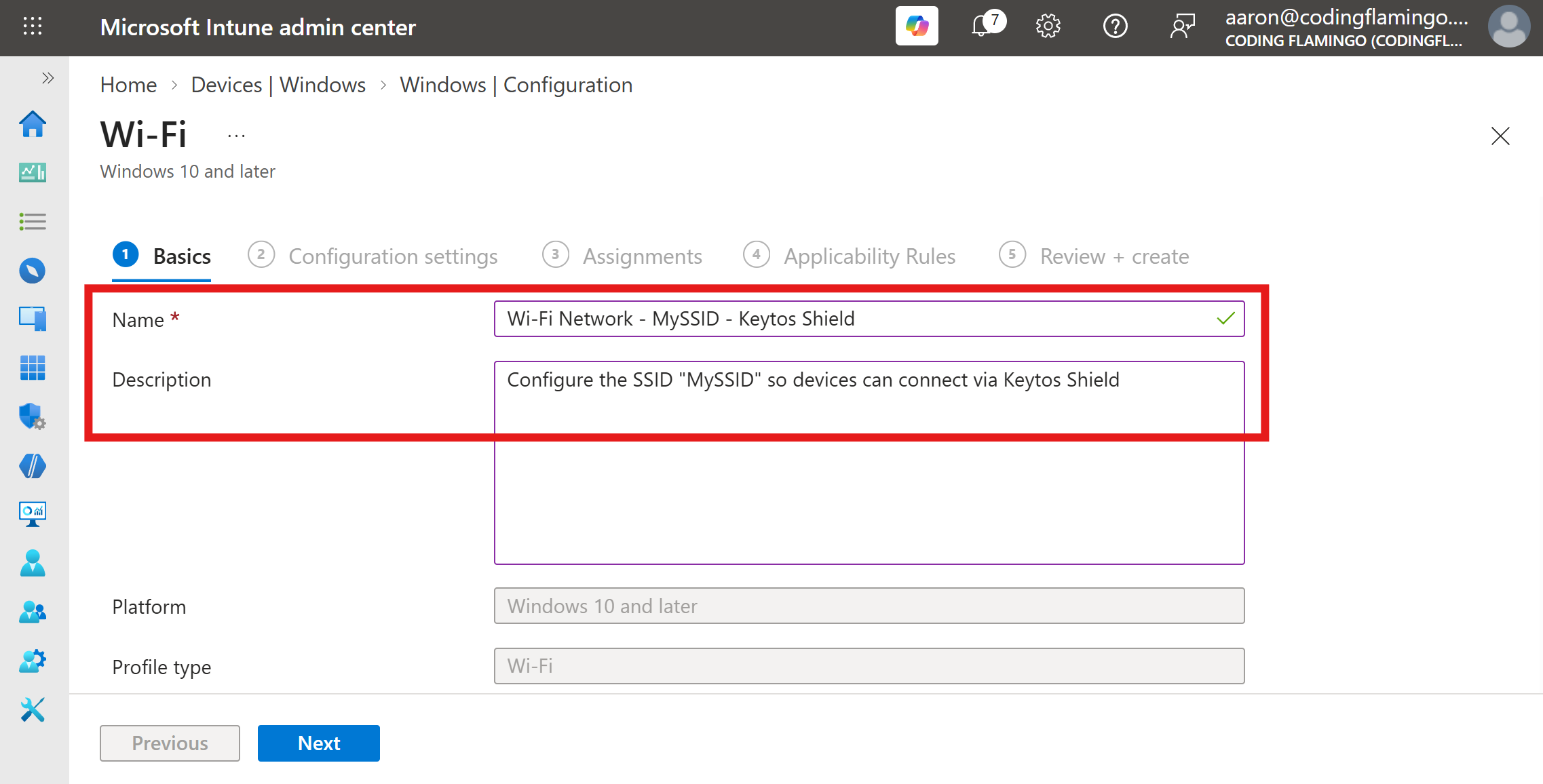Open the blue compass sidebar icon
This screenshot has height=784, width=1543.
pos(33,271)
